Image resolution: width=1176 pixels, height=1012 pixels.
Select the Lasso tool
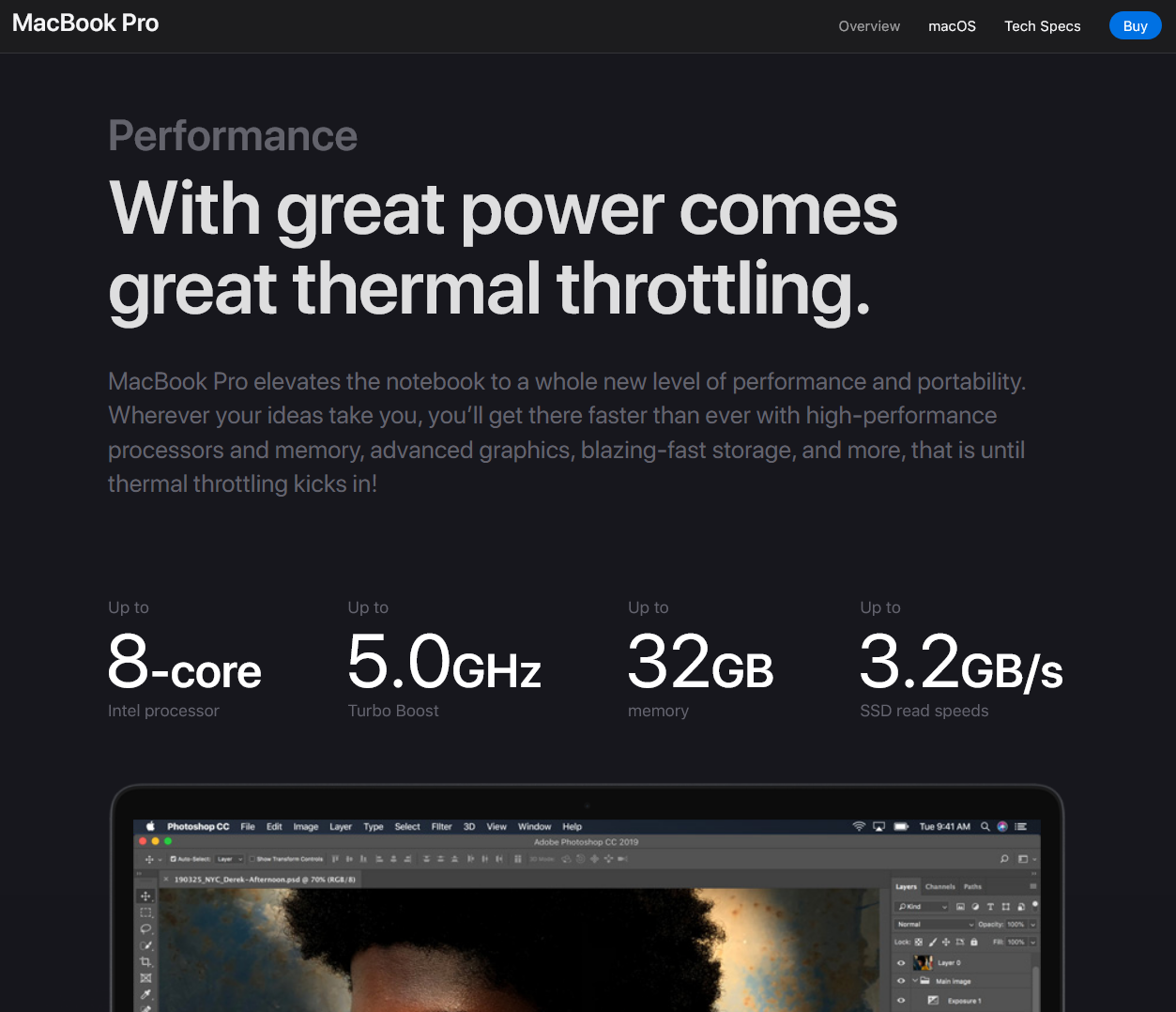(145, 928)
